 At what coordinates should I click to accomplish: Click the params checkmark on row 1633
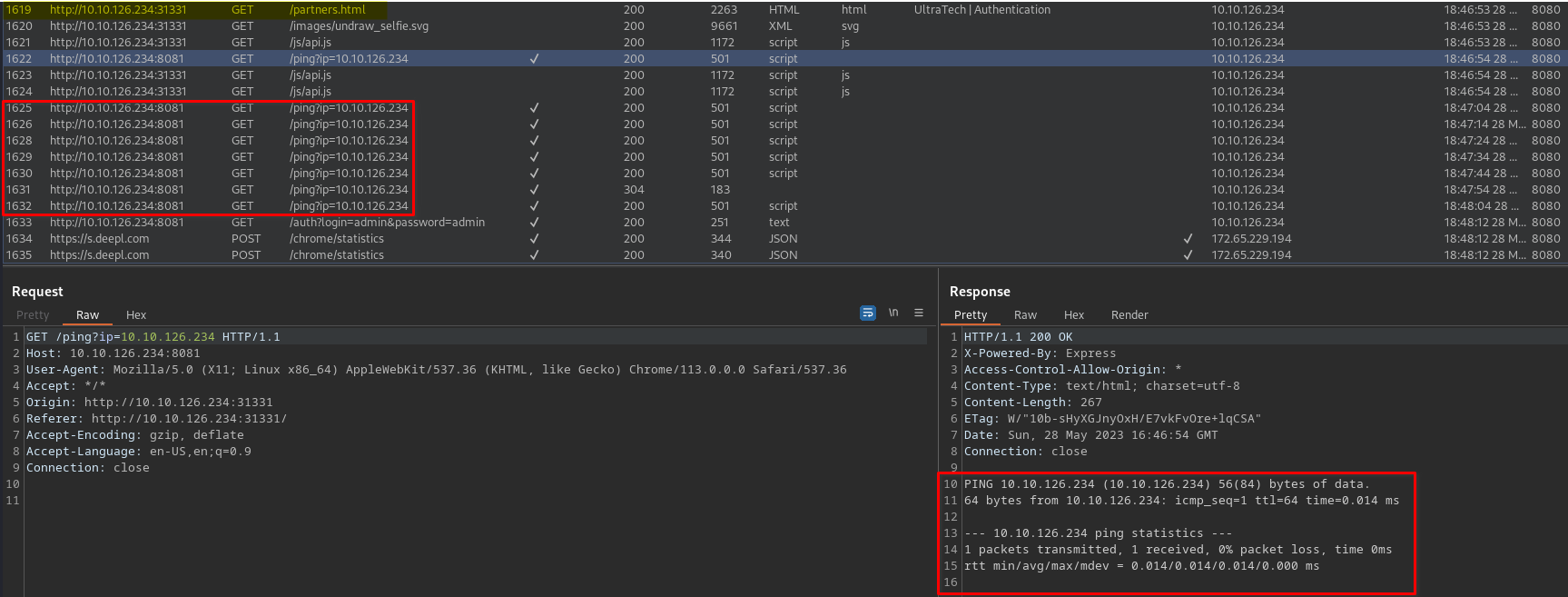[534, 223]
